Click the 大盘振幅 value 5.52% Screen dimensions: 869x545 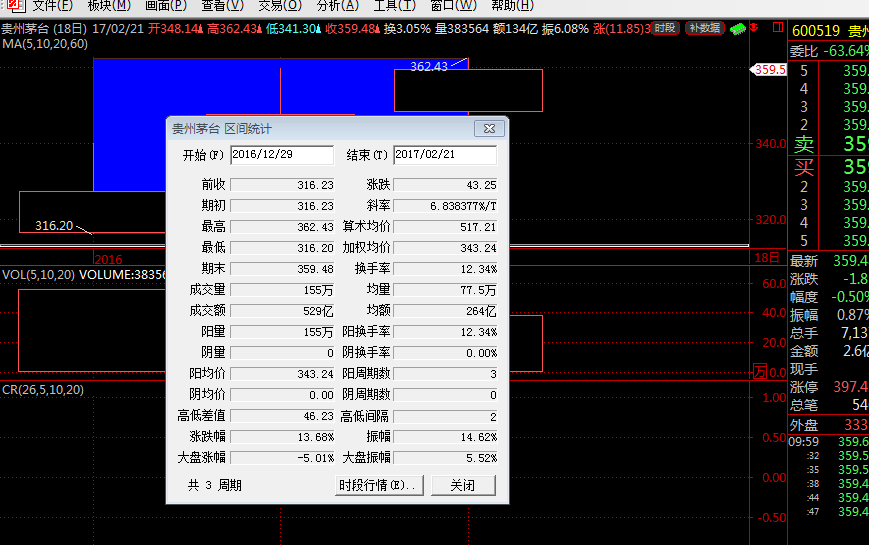[445, 458]
